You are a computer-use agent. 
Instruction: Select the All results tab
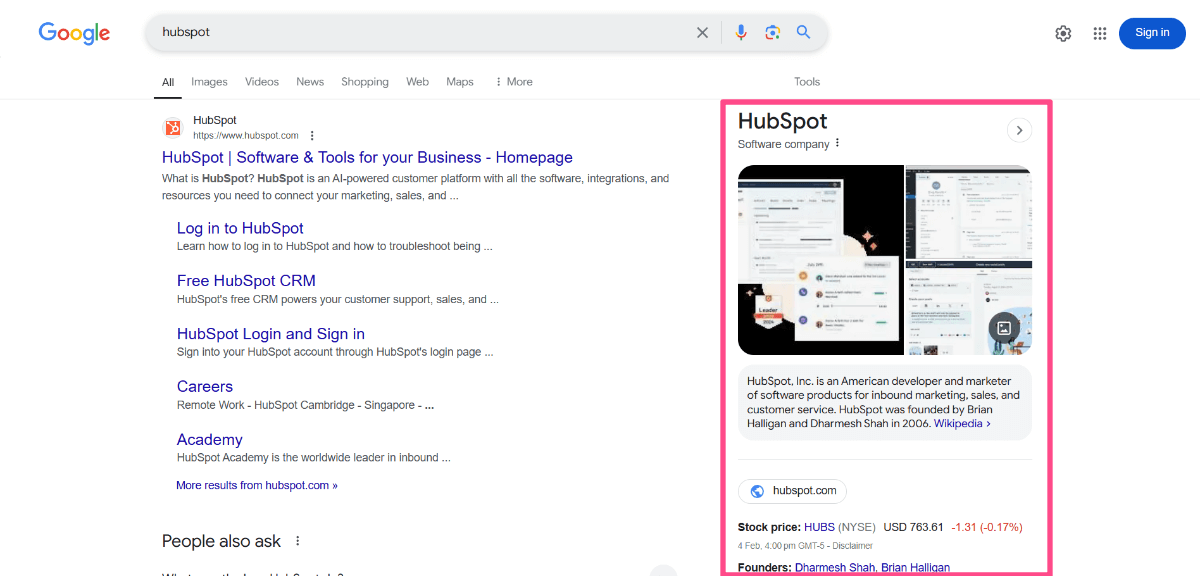pos(168,82)
